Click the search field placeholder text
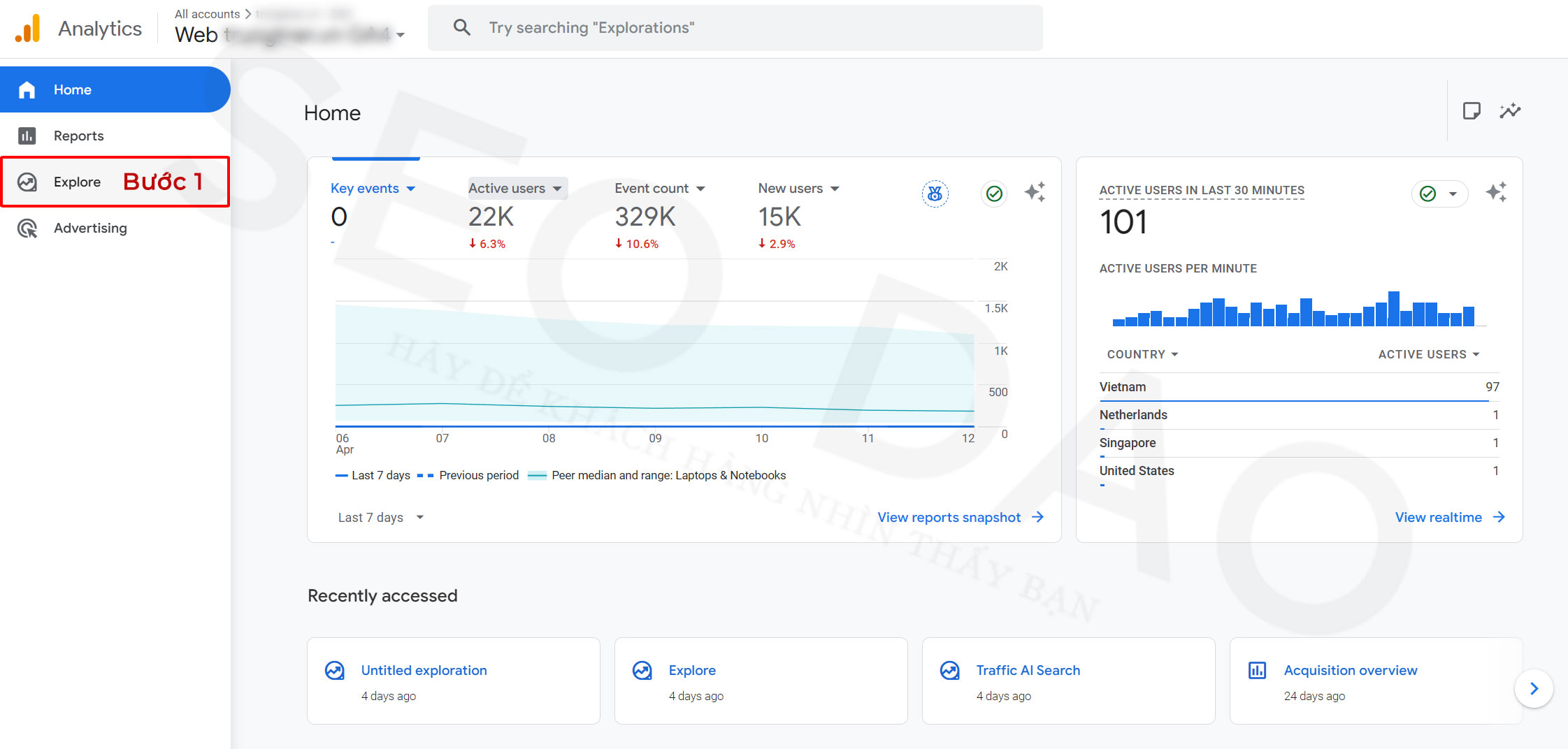The height and width of the screenshot is (749, 1568). pyautogui.click(x=591, y=28)
